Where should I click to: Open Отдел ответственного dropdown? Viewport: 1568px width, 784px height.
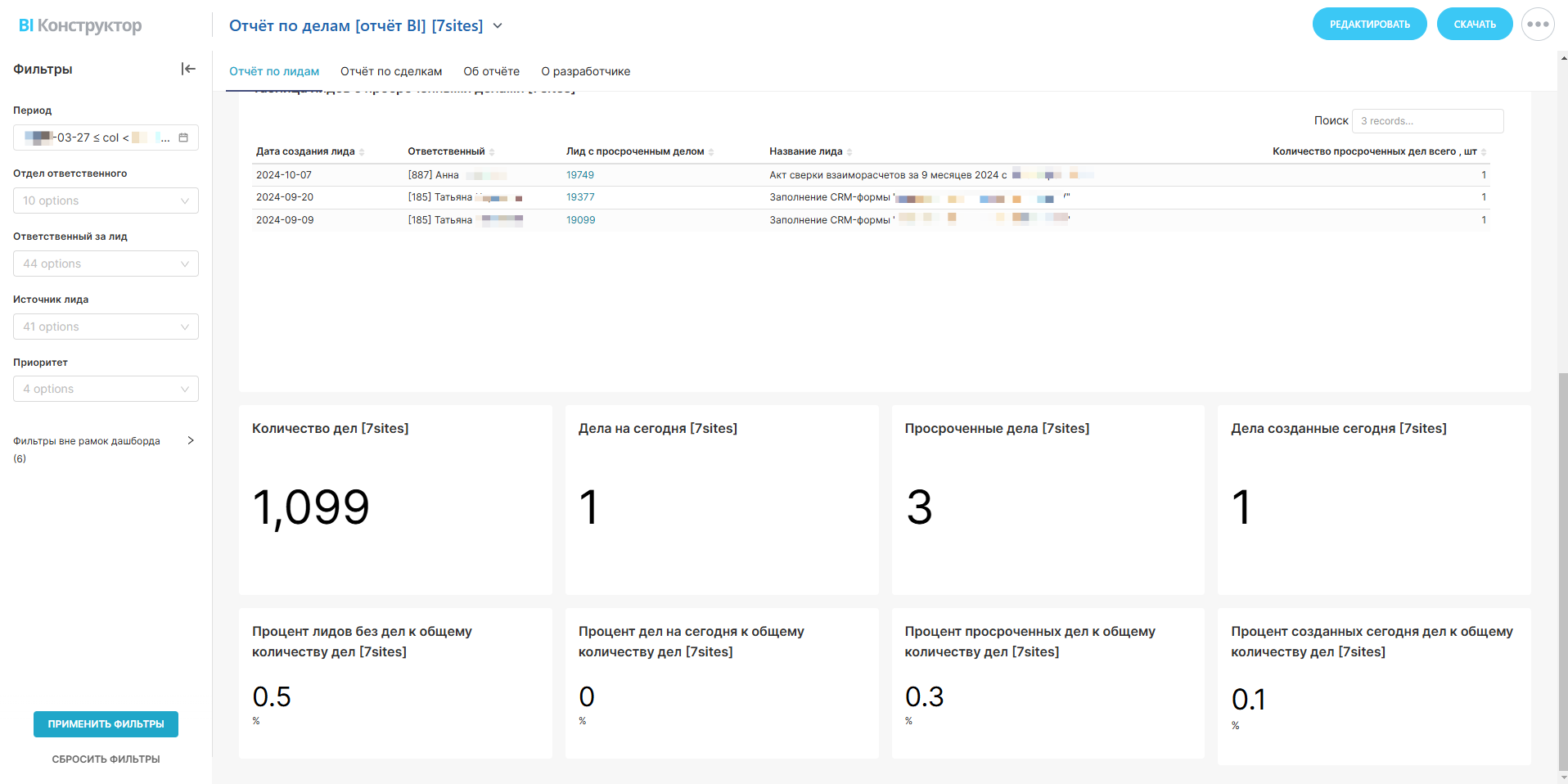[x=106, y=201]
